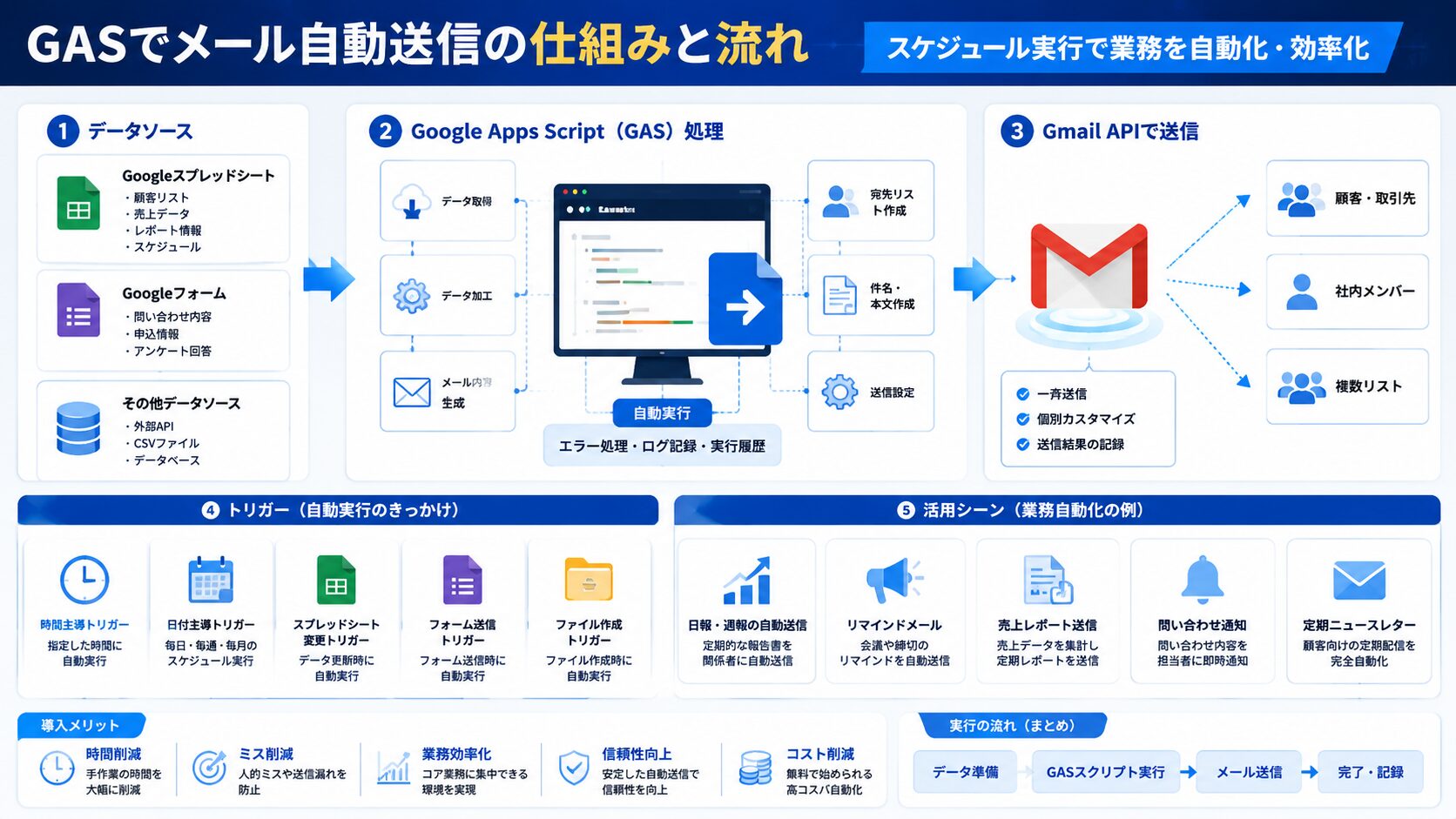The width and height of the screenshot is (1456, 819).
Task: Select the group icon for 顧客・取引先
Action: pyautogui.click(x=1301, y=199)
